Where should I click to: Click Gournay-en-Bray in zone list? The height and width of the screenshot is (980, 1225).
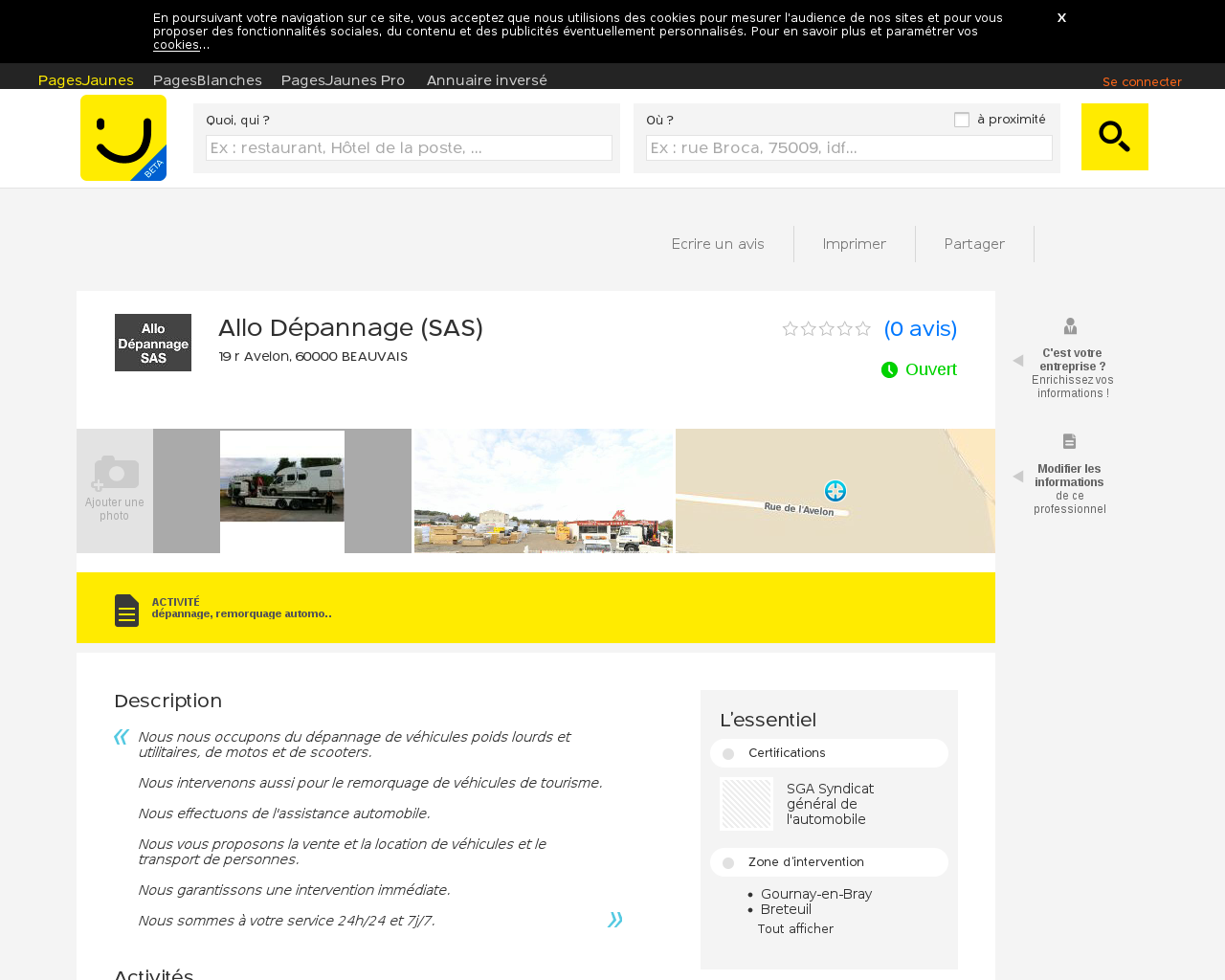[x=816, y=894]
